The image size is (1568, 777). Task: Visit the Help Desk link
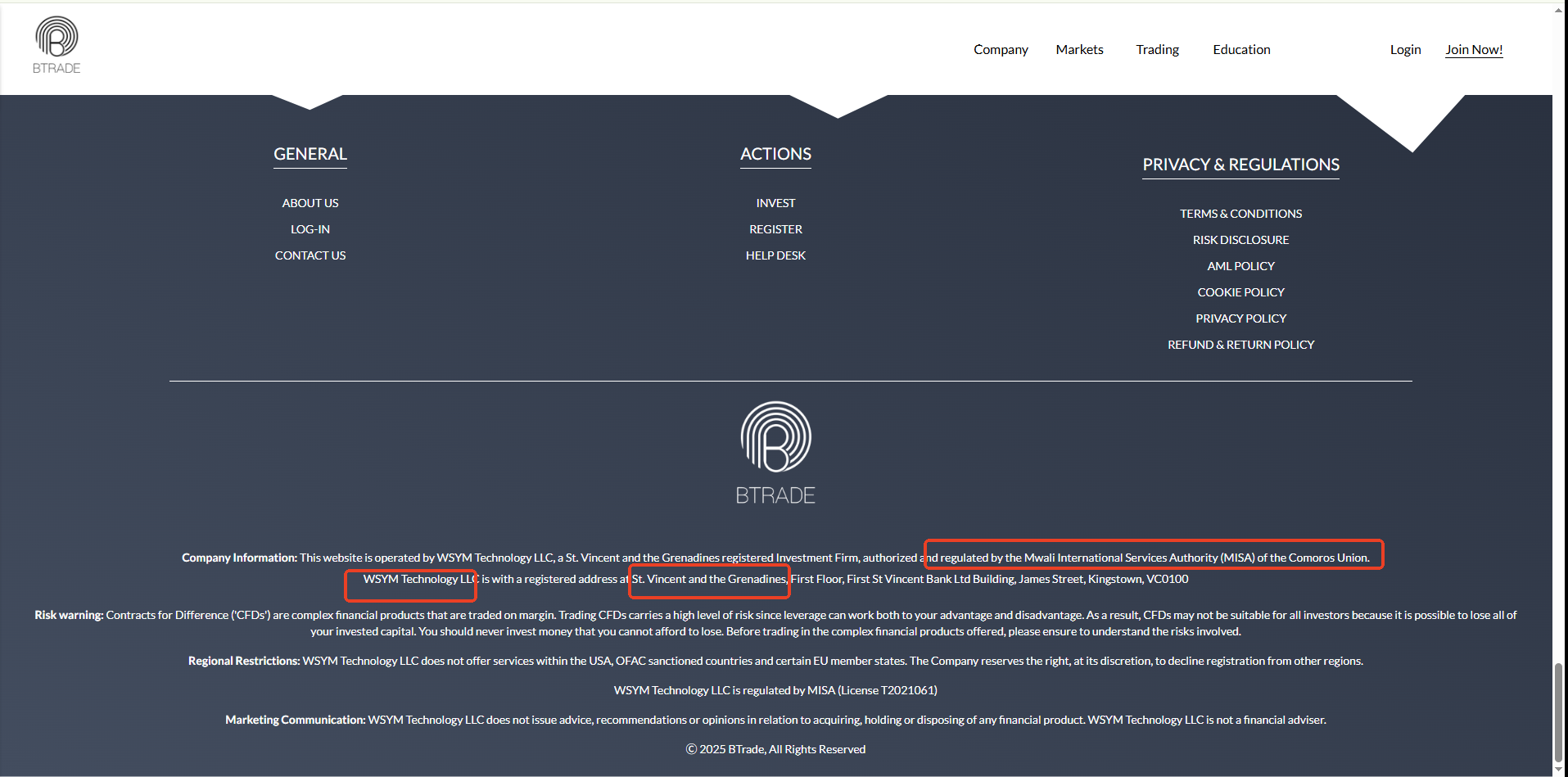775,255
